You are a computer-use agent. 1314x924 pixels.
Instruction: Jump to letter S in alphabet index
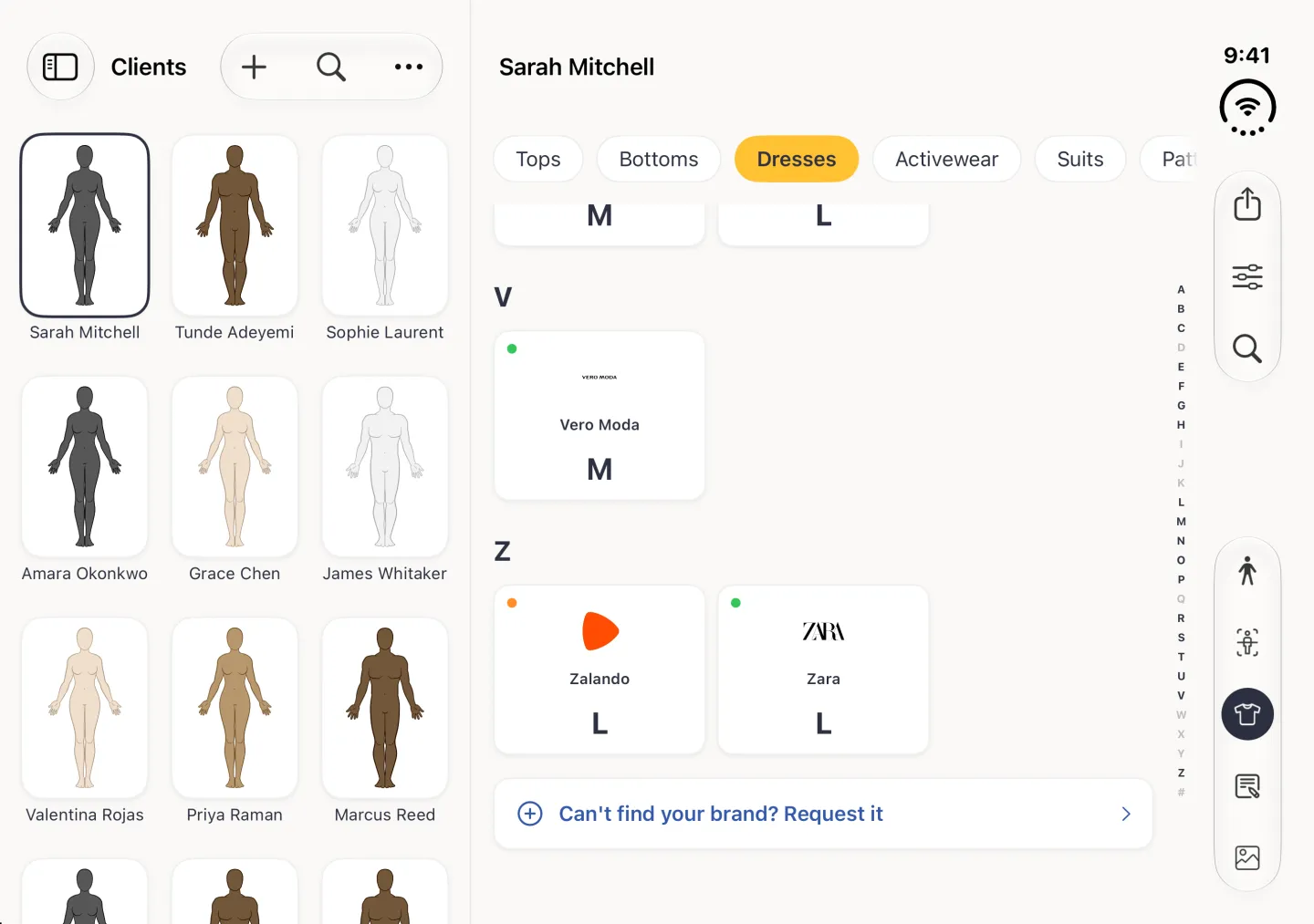click(x=1181, y=638)
